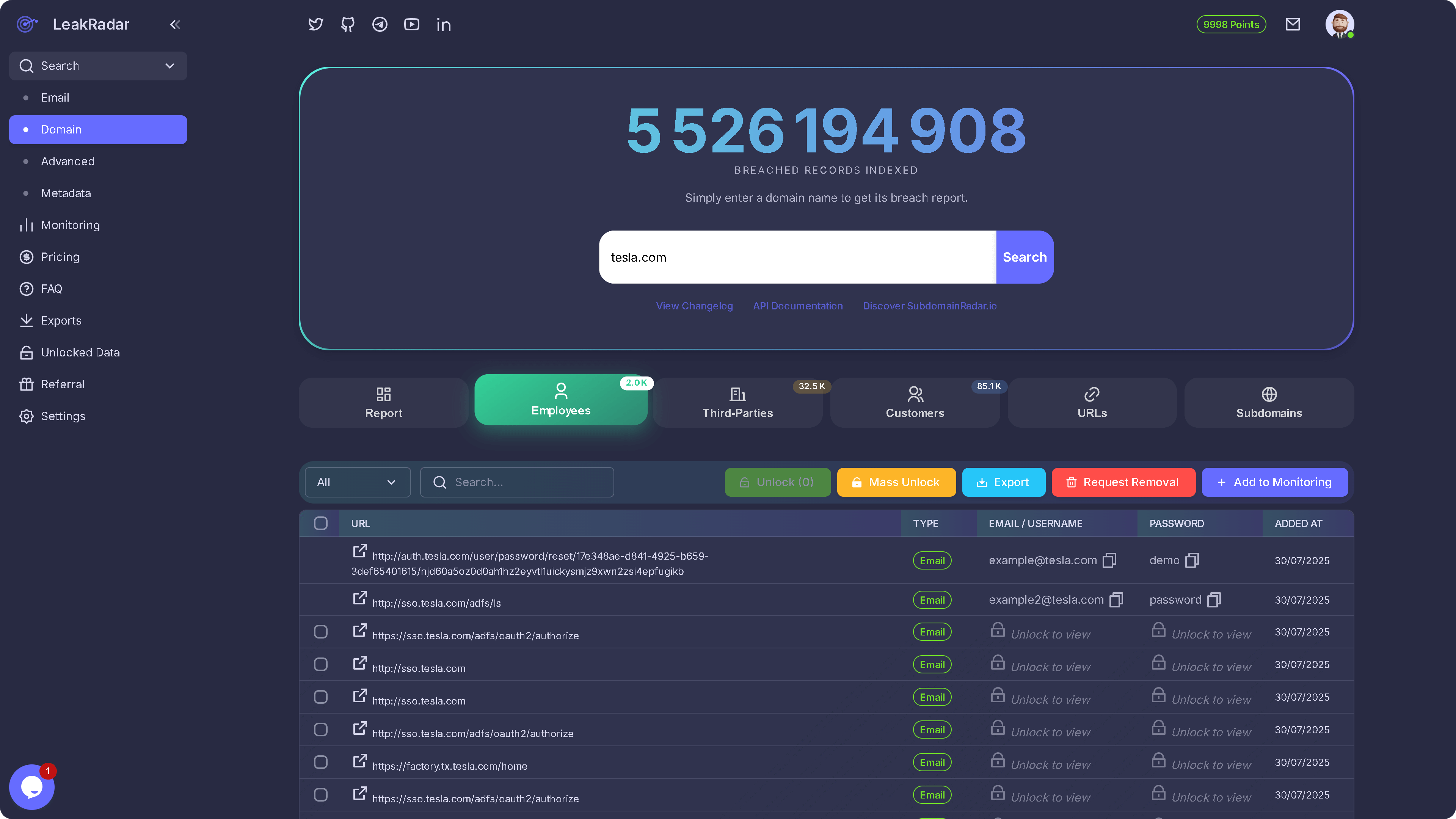Open Unlocked Data in sidebar
1456x819 pixels.
(98, 353)
